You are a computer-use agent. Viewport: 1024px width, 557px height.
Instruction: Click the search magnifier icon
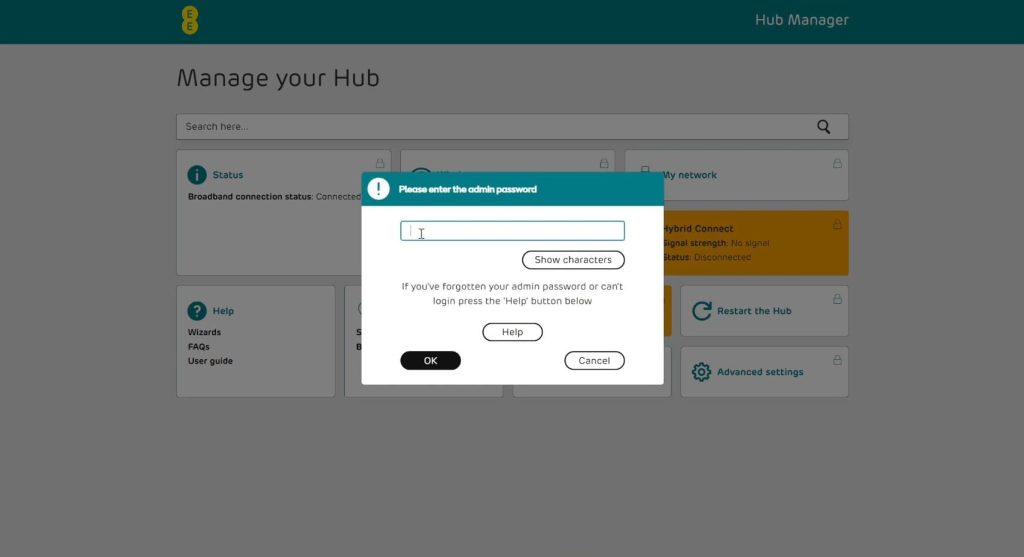tap(824, 127)
